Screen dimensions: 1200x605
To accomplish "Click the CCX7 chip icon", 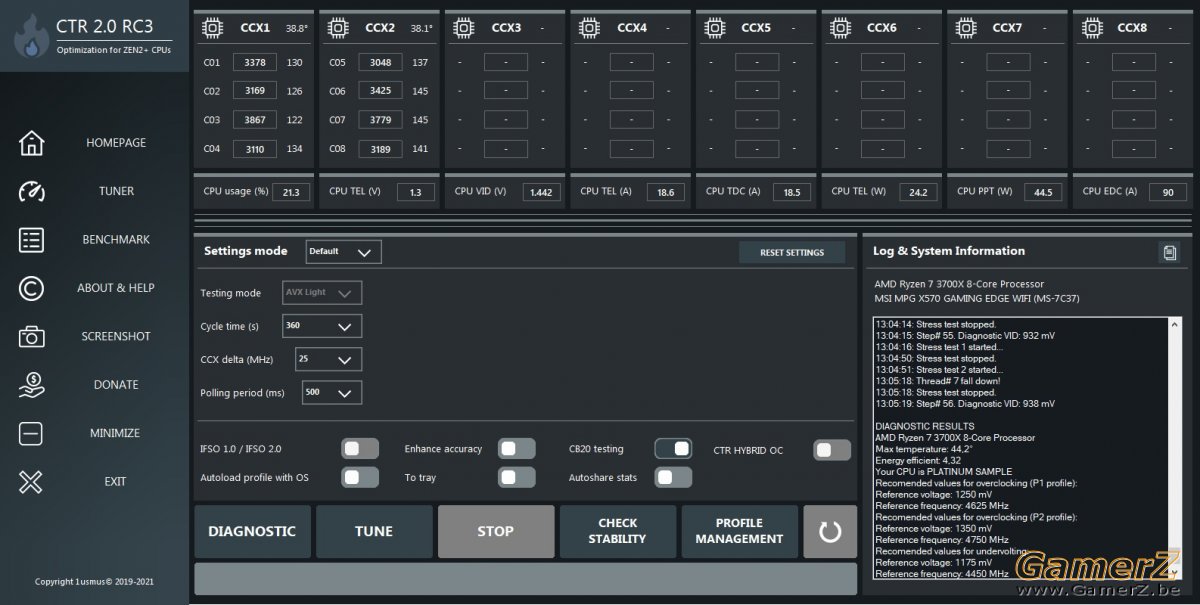I will pos(966,28).
